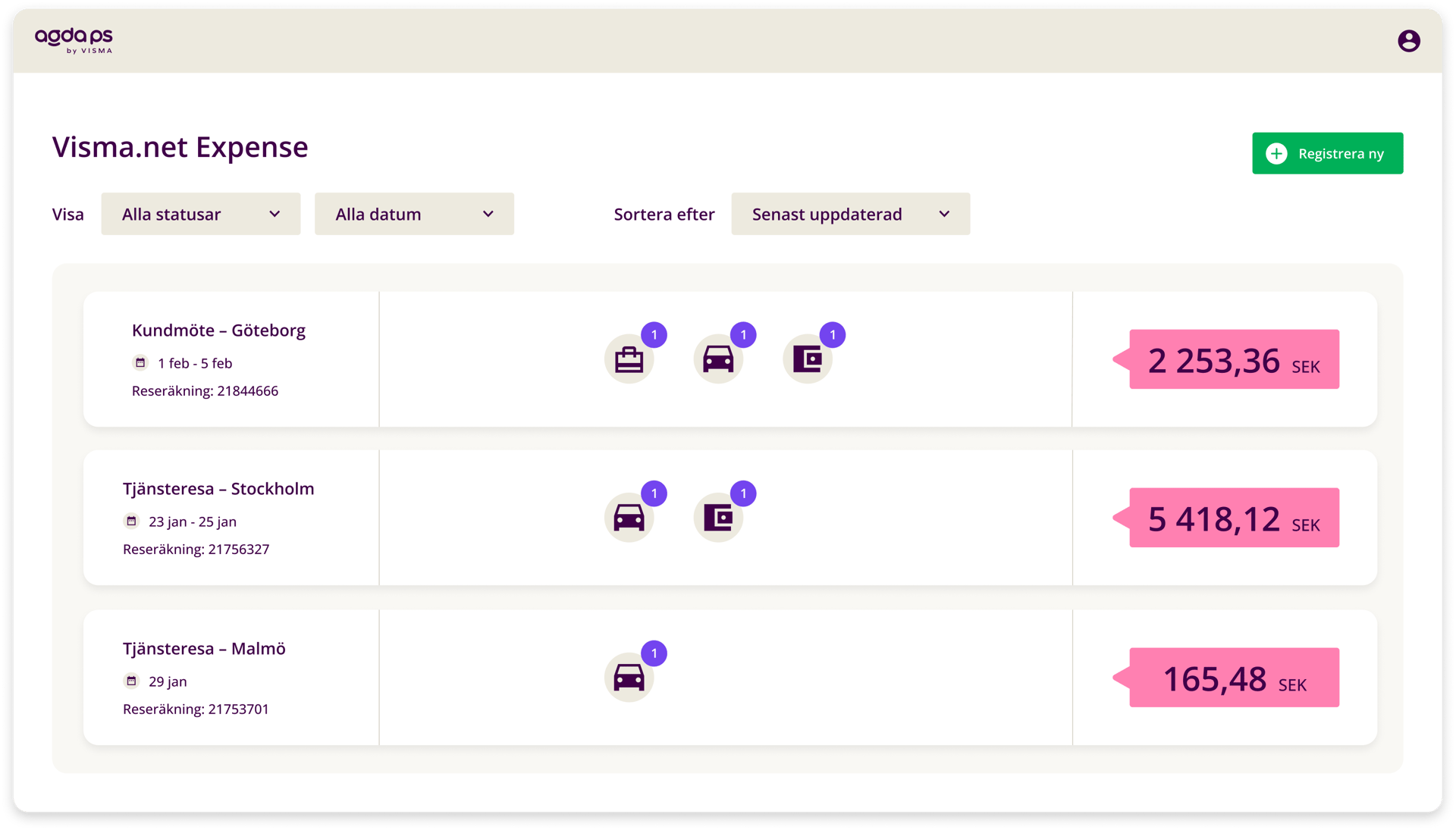This screenshot has height=830, width=1456.
Task: Click the text Reseräkning: 21844666
Action: point(205,391)
